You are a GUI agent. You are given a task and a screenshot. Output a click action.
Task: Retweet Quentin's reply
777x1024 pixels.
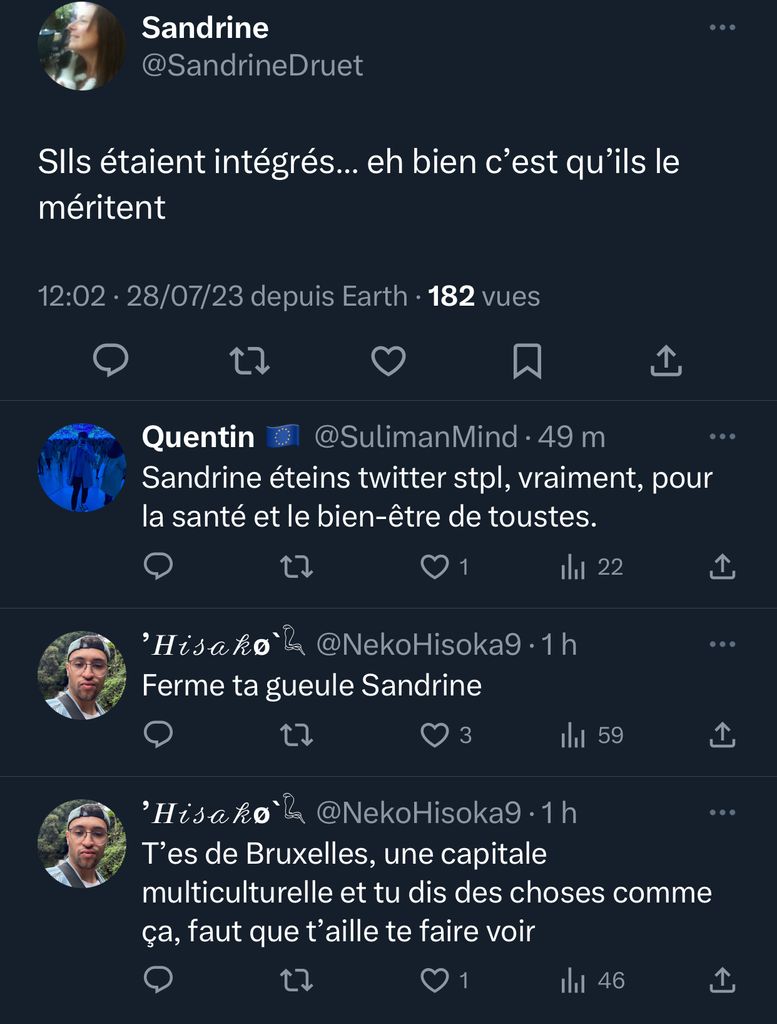297,567
